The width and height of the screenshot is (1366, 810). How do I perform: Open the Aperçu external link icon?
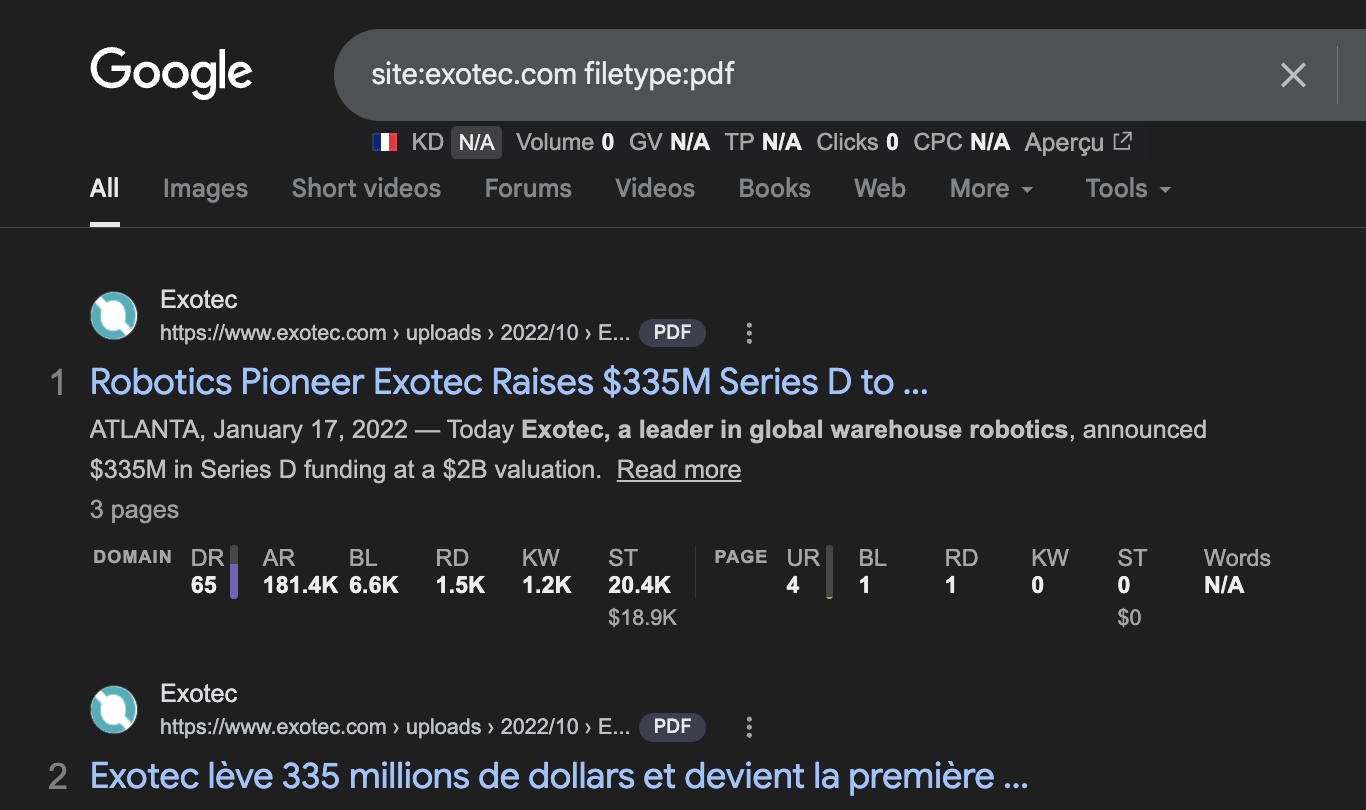tap(1123, 142)
